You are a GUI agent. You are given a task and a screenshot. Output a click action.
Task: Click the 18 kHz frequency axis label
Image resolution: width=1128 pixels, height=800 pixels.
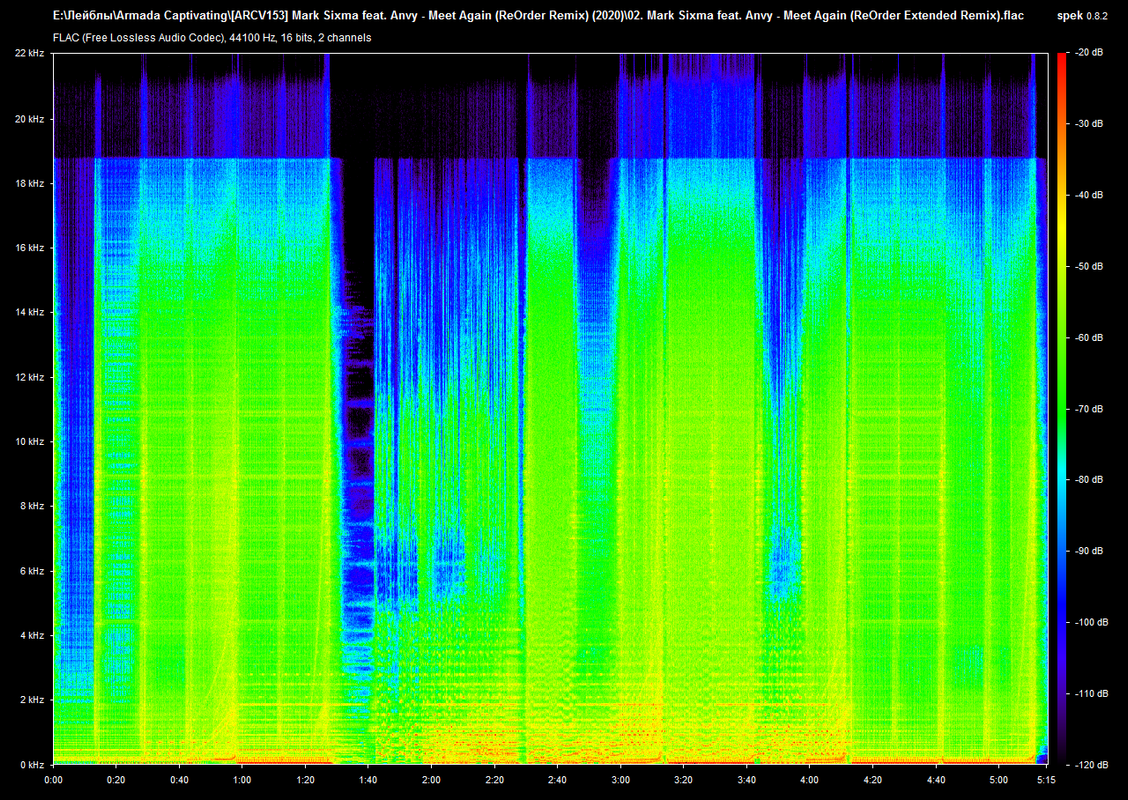[29, 183]
